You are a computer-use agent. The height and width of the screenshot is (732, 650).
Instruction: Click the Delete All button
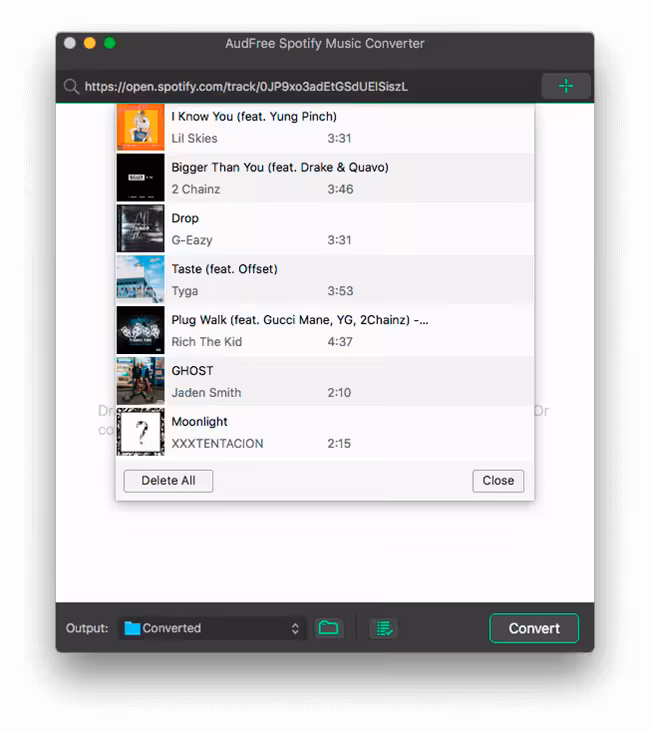point(168,481)
